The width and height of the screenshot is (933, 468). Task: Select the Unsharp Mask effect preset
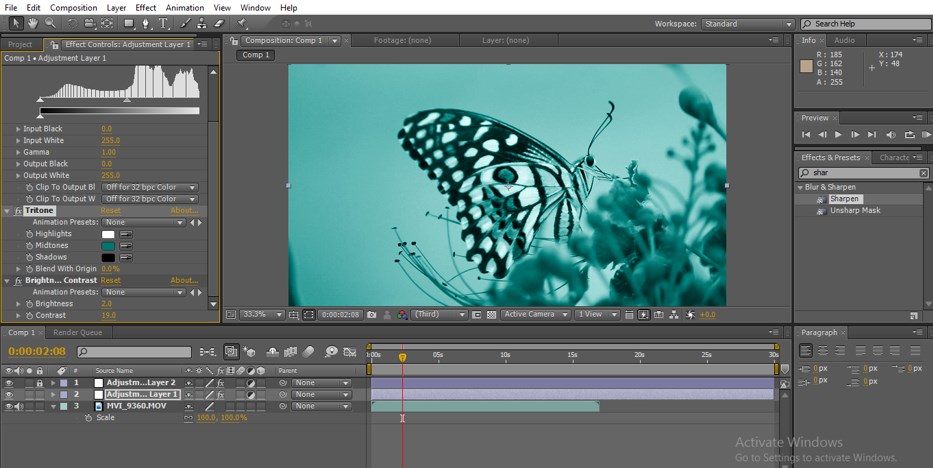[854, 211]
